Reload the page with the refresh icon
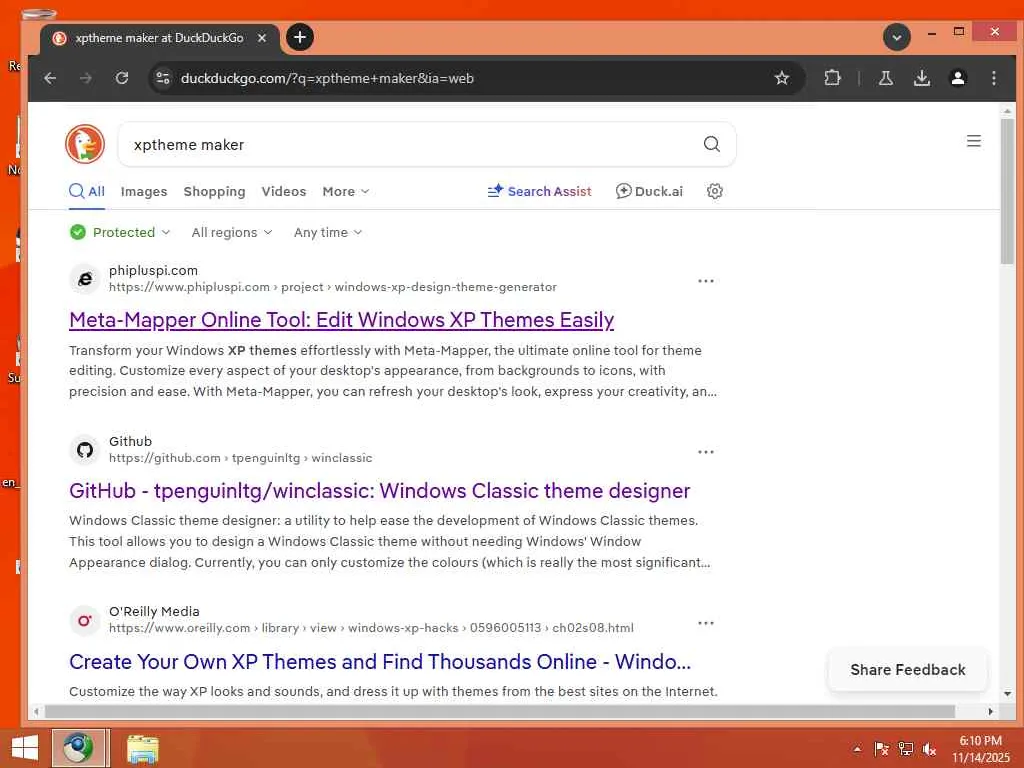Screen dimensions: 1024x768 click(x=121, y=78)
